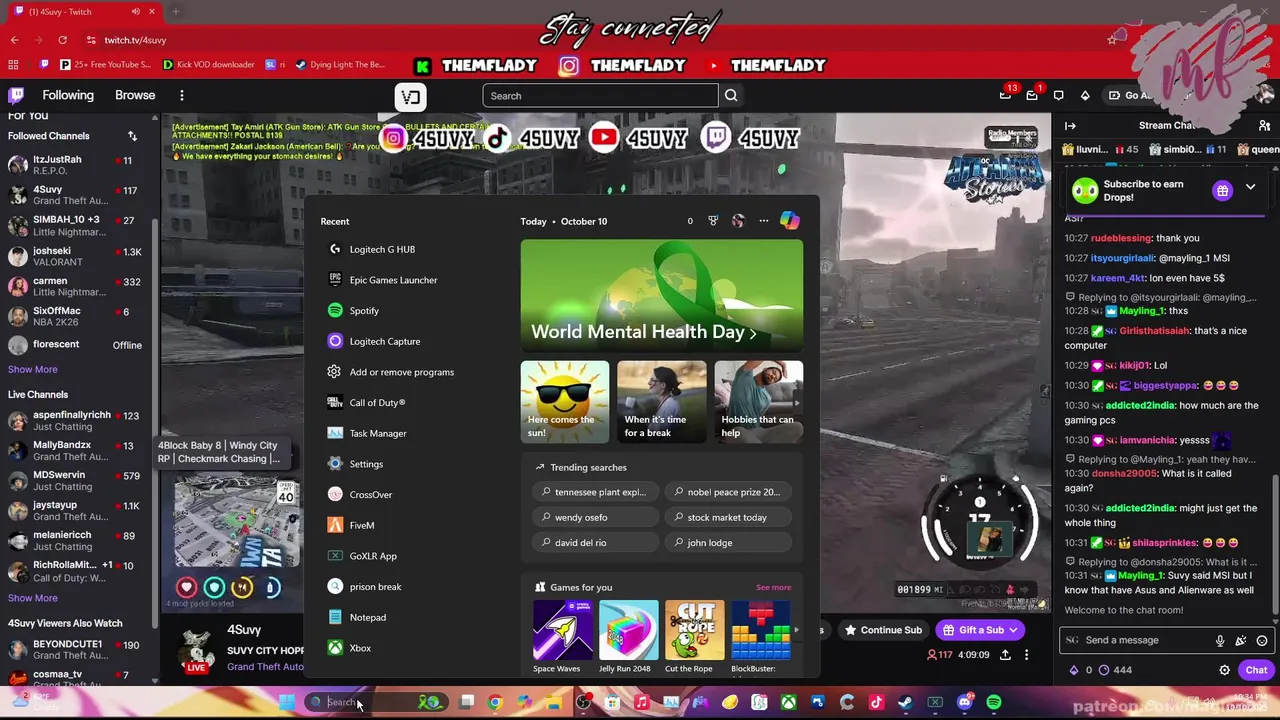Sort Followed Channels with sort icon
Image resolution: width=1280 pixels, height=720 pixels.
[132, 136]
